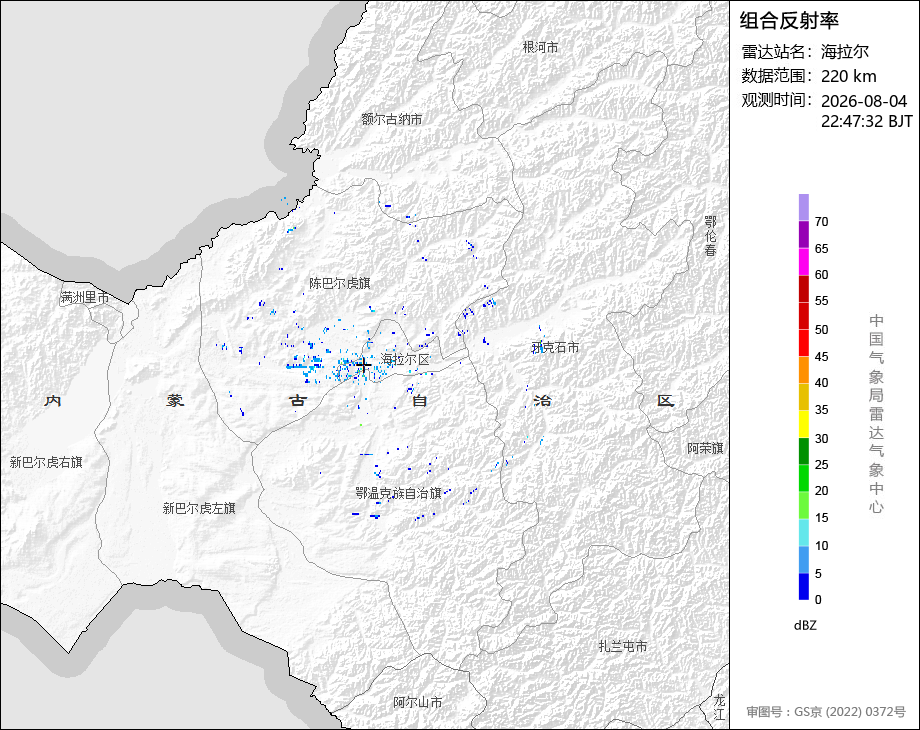Screen dimensions: 920x730
Task: Click the 审图号 GS京 (2022) 0372号 text
Action: pyautogui.click(x=826, y=712)
